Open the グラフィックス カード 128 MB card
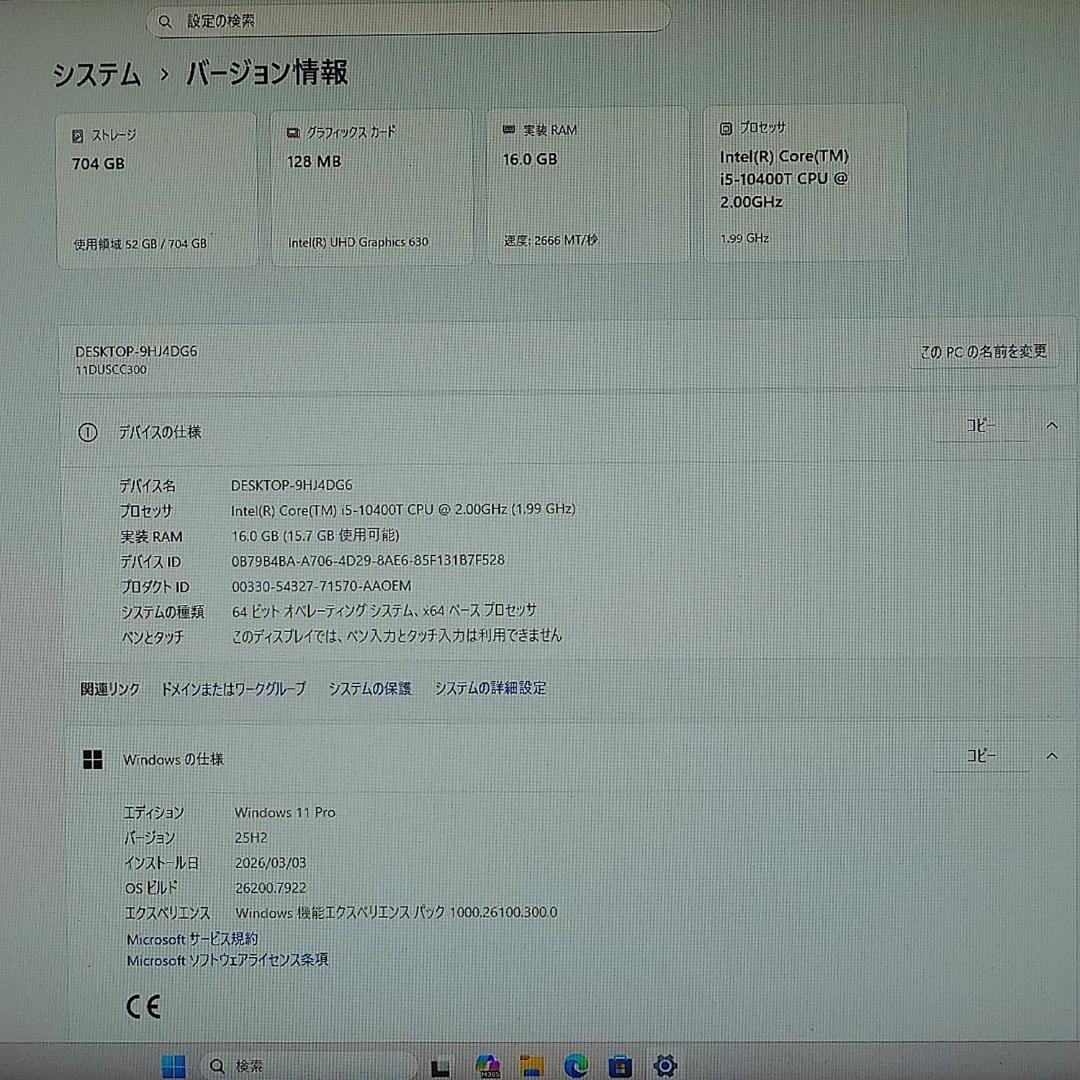 (x=373, y=187)
